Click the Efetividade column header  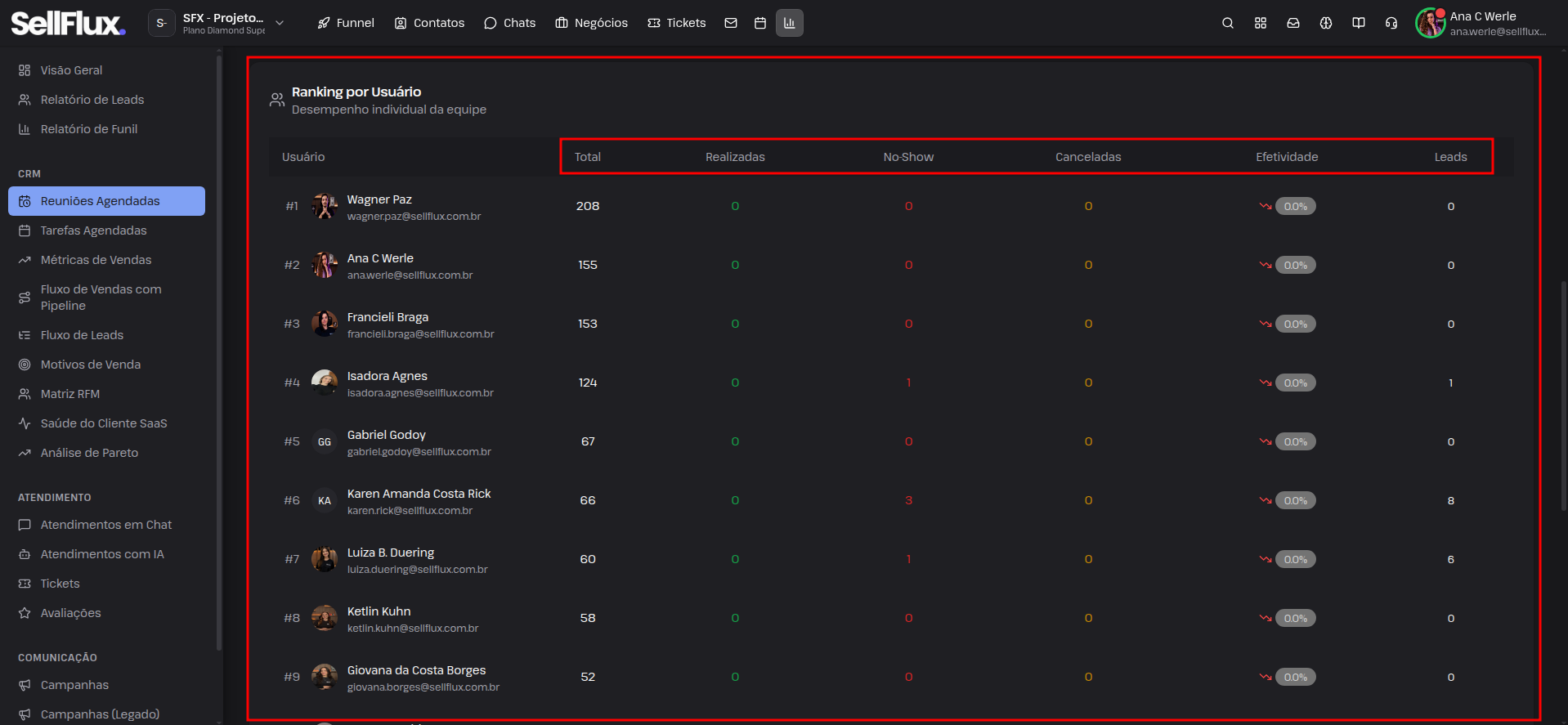1287,157
